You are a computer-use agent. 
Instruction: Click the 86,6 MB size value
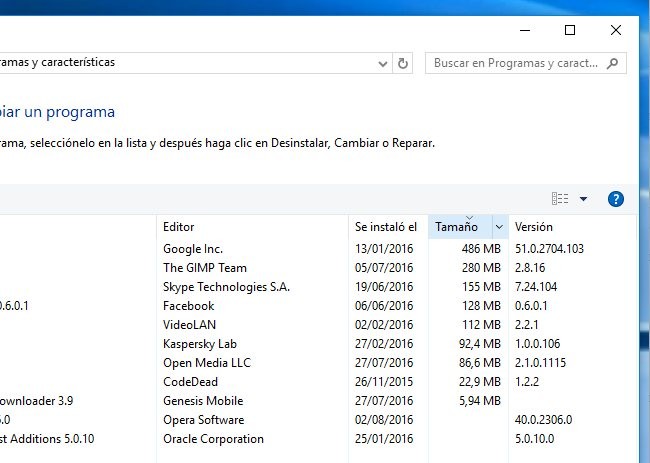[x=480, y=363]
